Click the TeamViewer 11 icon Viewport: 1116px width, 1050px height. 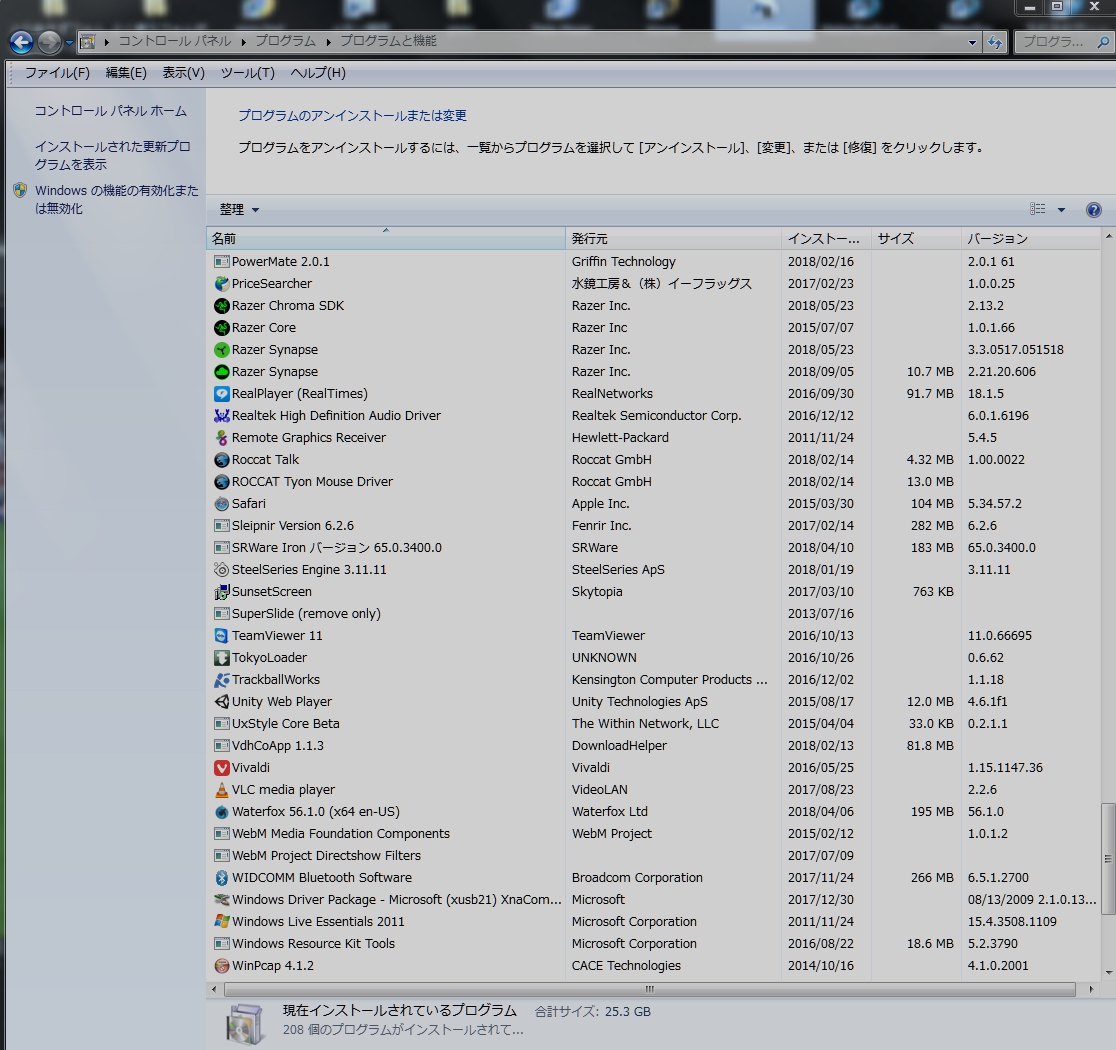(x=222, y=636)
